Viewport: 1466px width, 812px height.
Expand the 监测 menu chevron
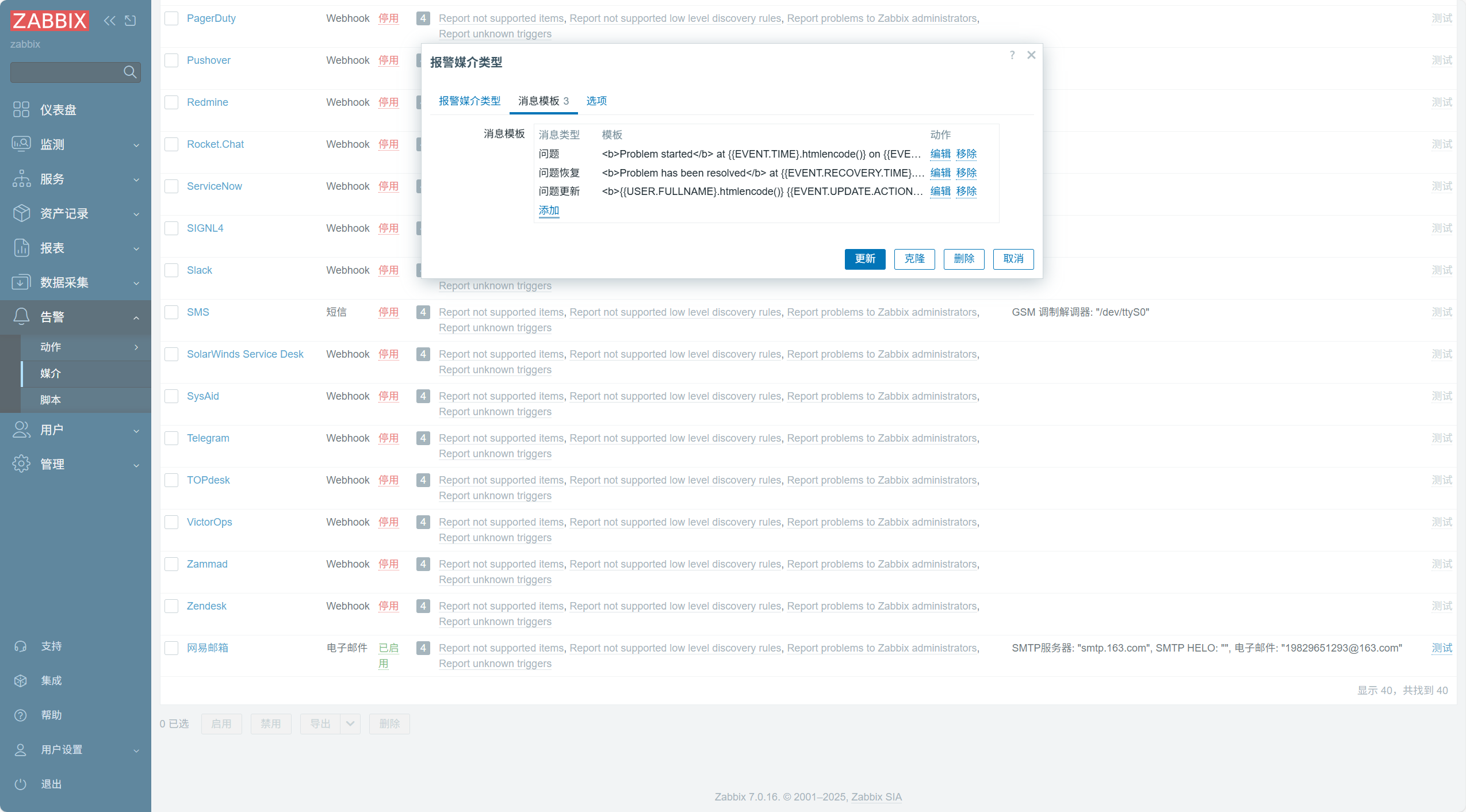coord(136,145)
